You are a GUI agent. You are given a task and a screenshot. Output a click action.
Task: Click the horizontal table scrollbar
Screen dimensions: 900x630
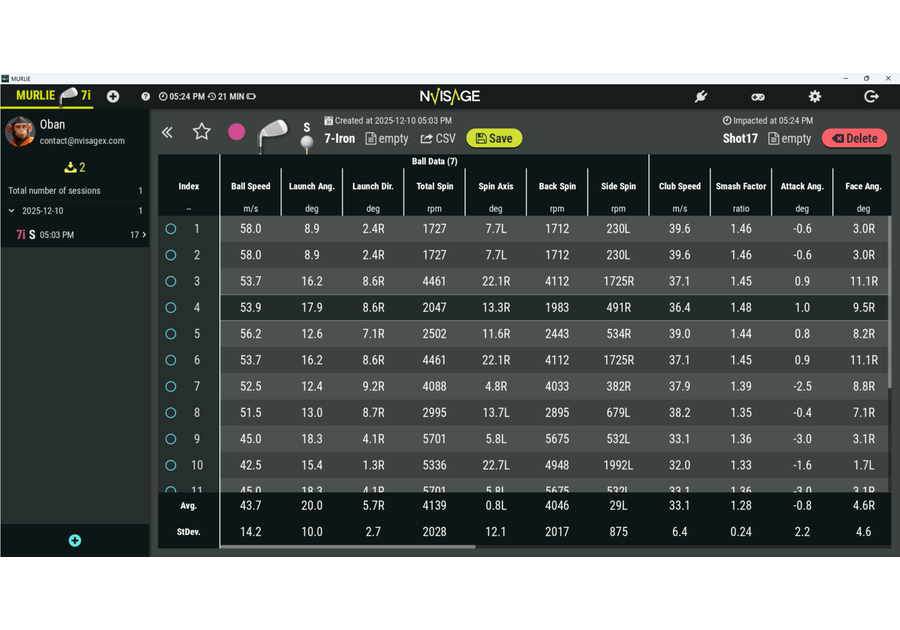click(x=348, y=547)
